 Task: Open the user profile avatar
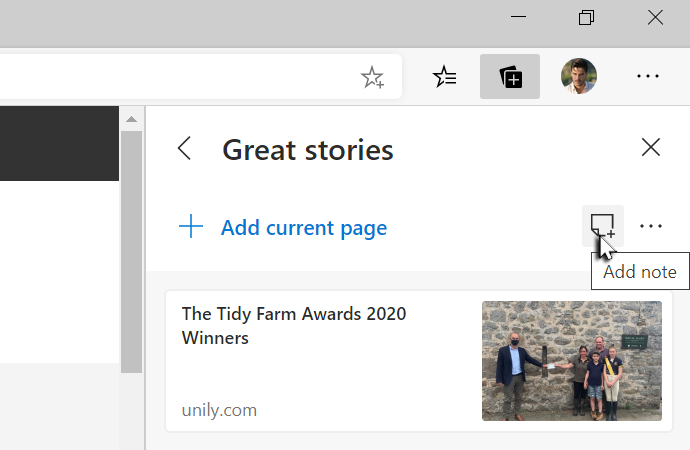(578, 77)
